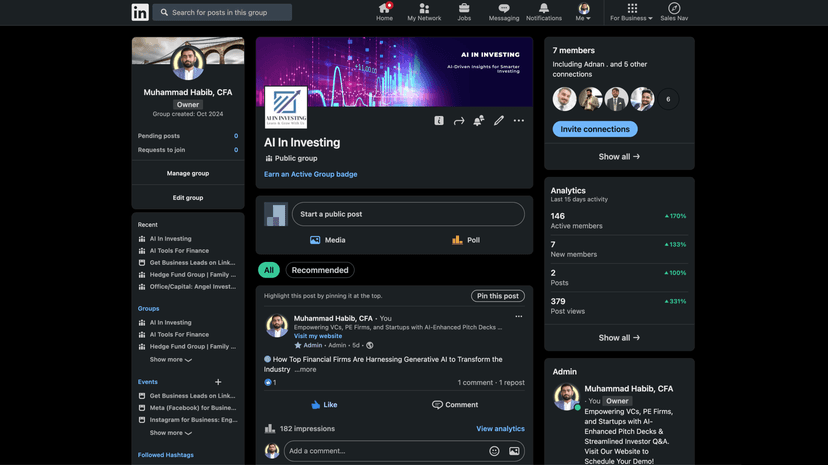
Task: Select the Recommended feed filter
Action: point(320,270)
